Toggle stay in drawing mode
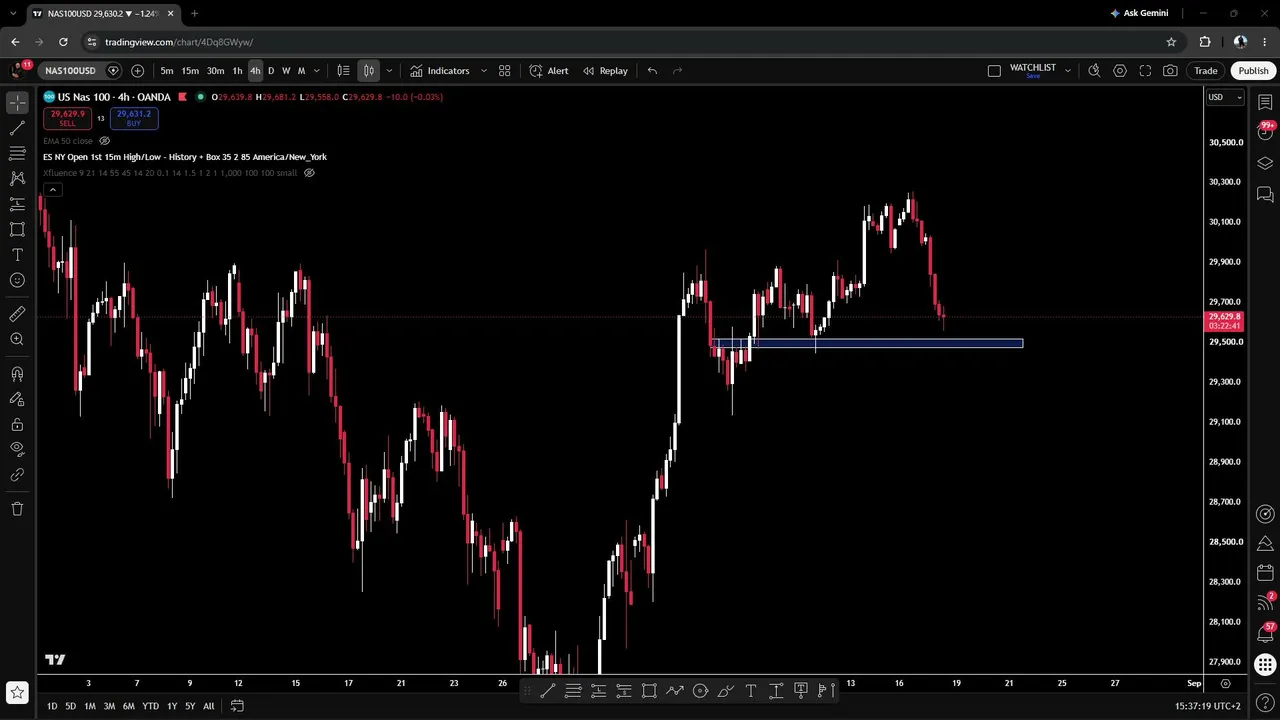Screen dimensions: 1280x720 [x=17, y=399]
